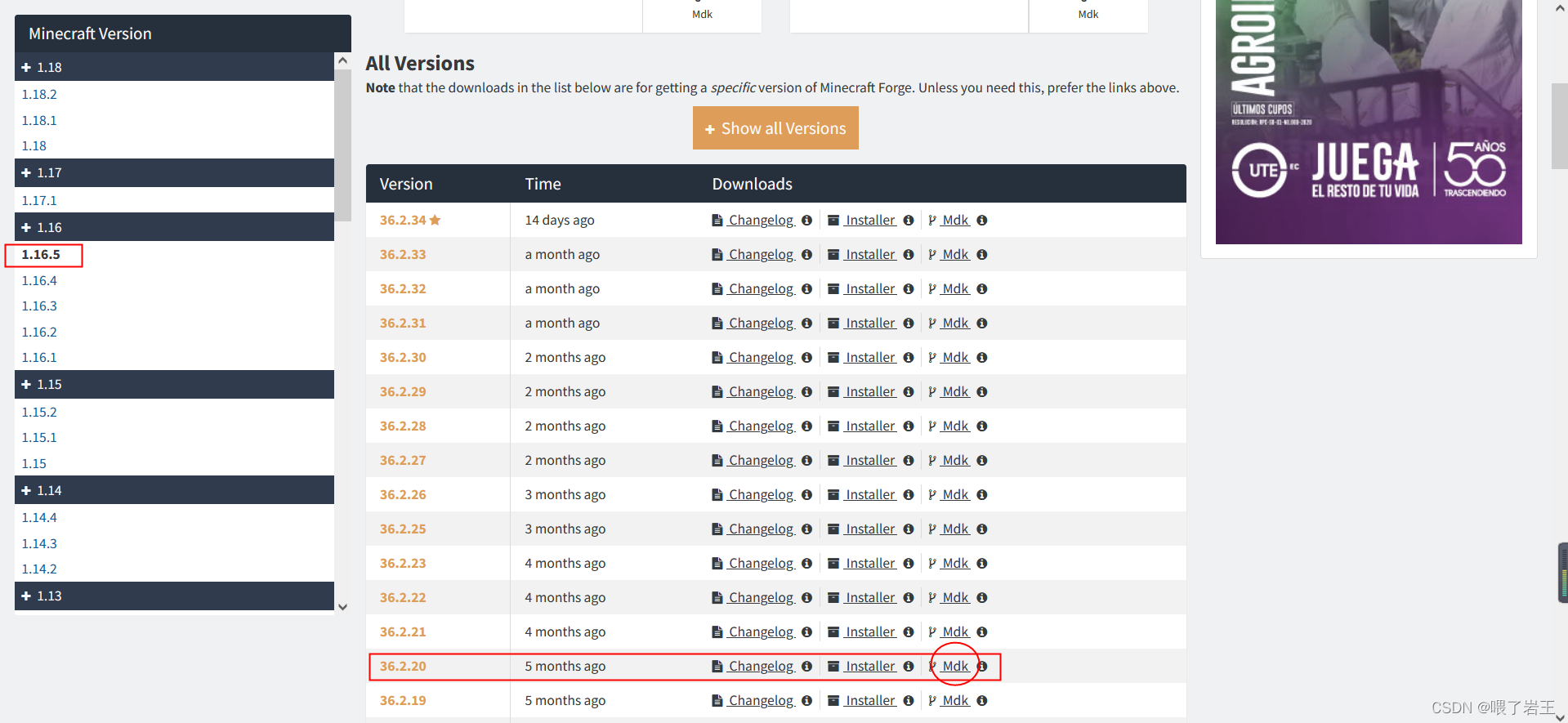Click the installer archive icon in the 36.2.33 row

pyautogui.click(x=833, y=255)
